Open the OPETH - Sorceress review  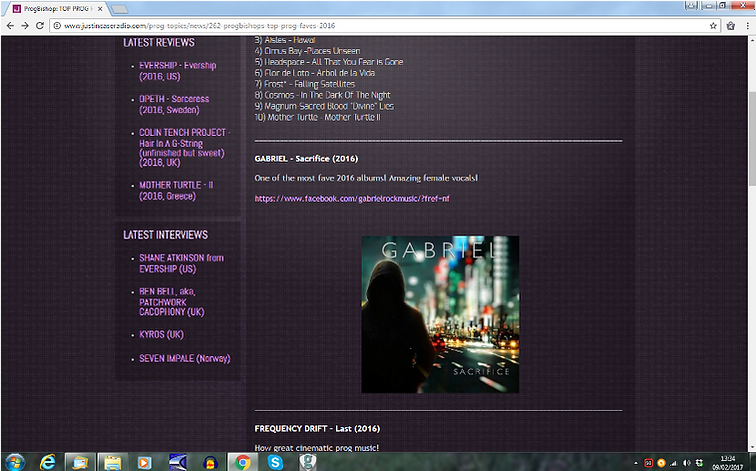pos(174,104)
